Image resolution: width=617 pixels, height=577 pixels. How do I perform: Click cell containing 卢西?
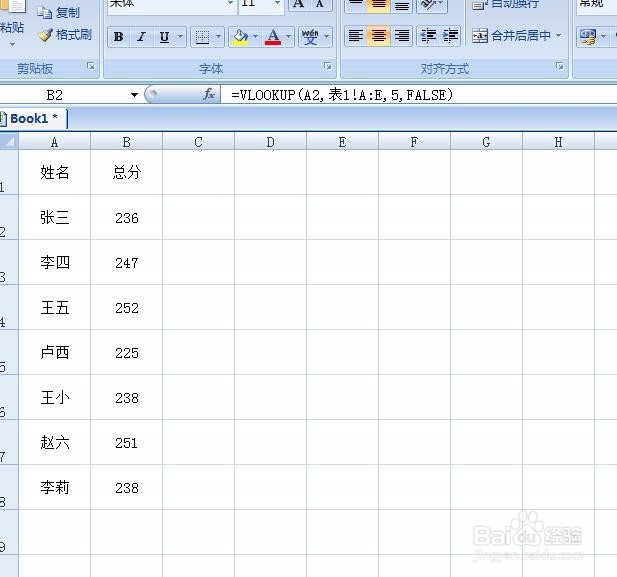(55, 352)
